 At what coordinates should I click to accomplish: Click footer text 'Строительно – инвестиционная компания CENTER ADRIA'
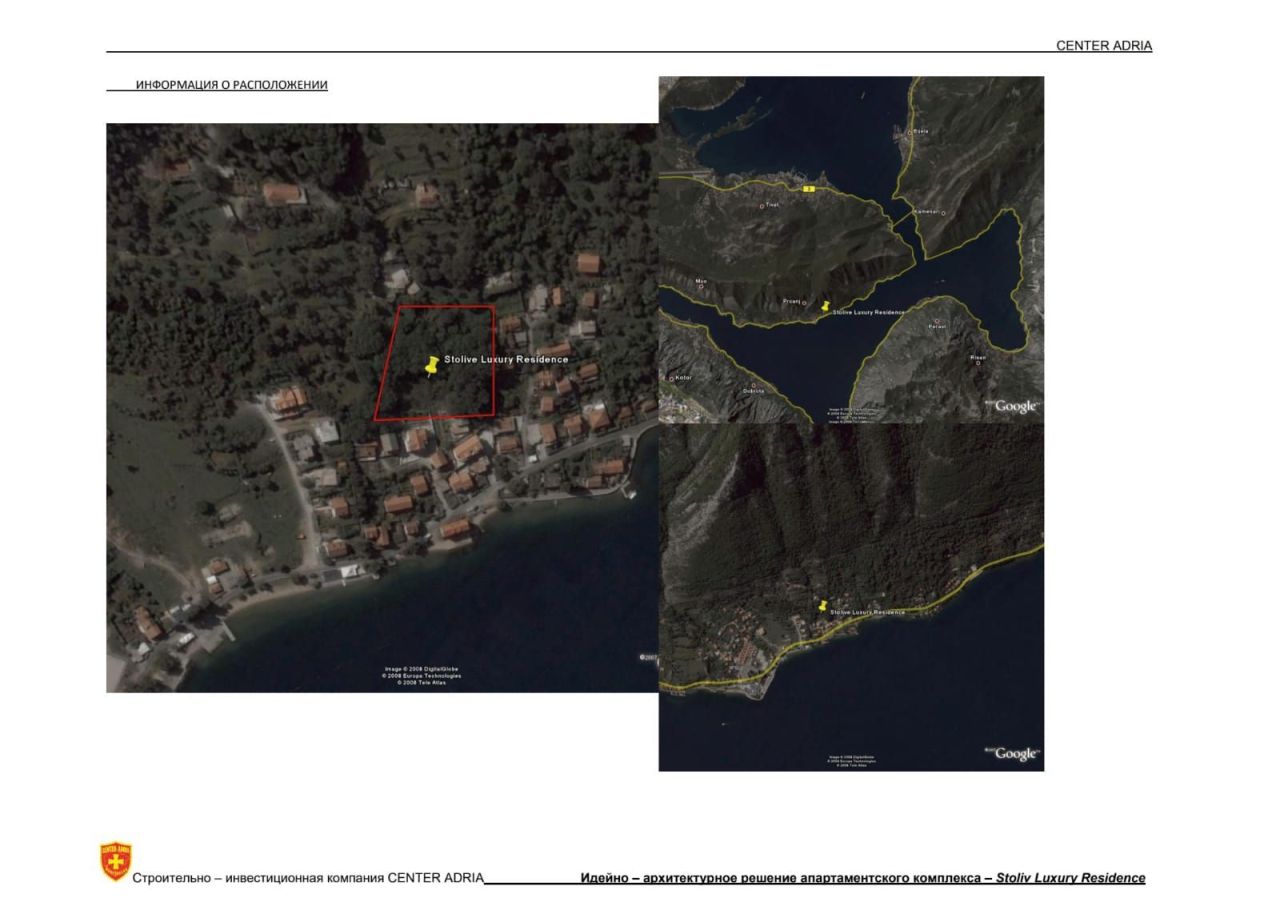(x=308, y=878)
